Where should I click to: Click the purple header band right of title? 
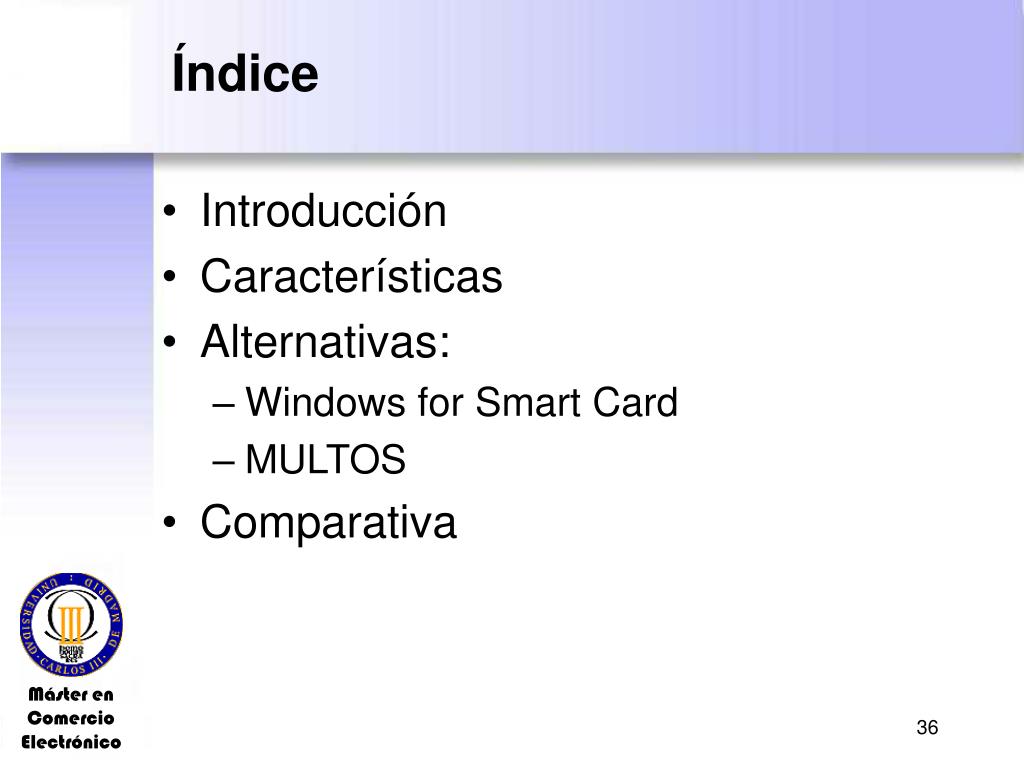click(673, 75)
